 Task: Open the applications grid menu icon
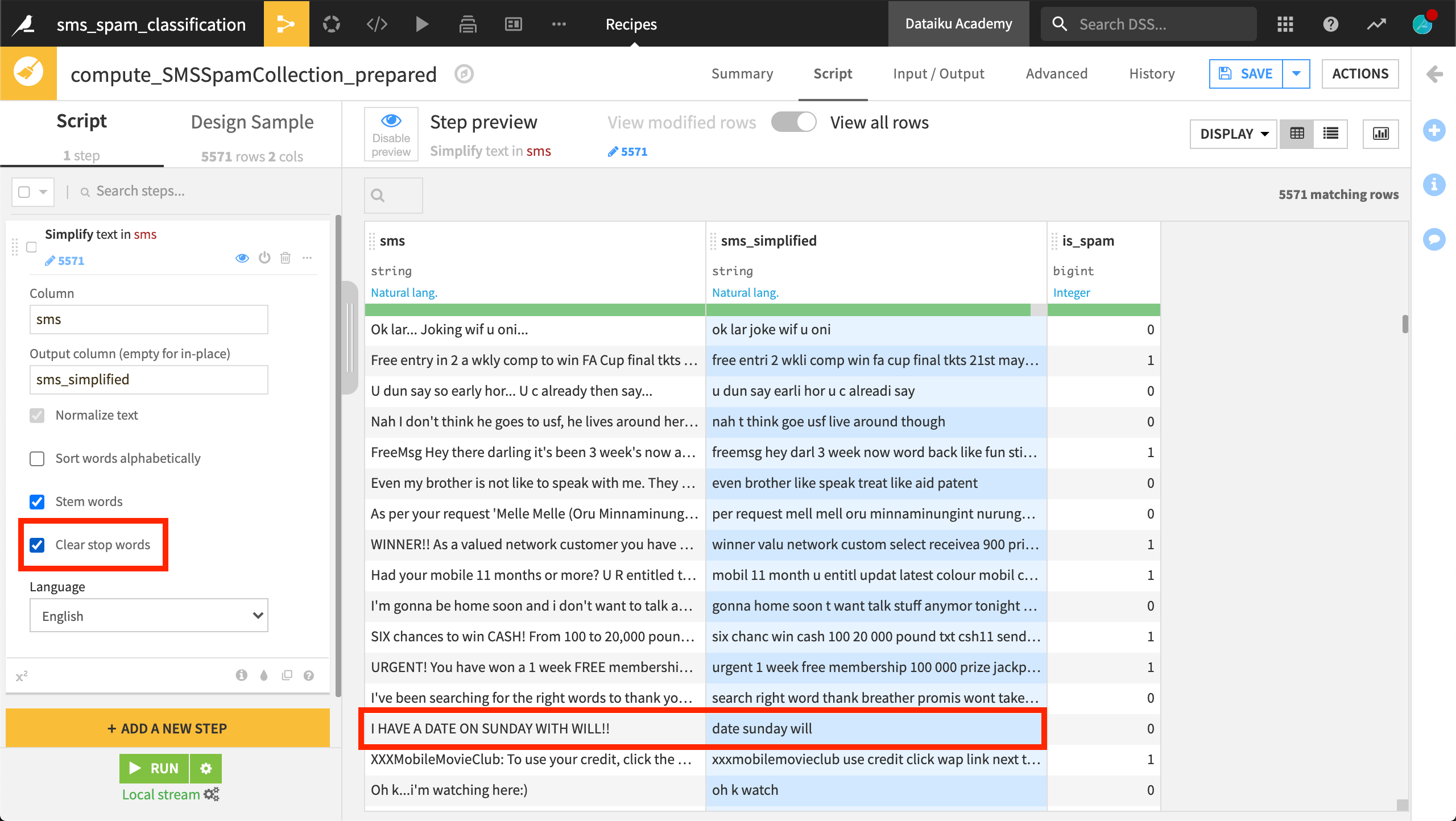[1285, 24]
